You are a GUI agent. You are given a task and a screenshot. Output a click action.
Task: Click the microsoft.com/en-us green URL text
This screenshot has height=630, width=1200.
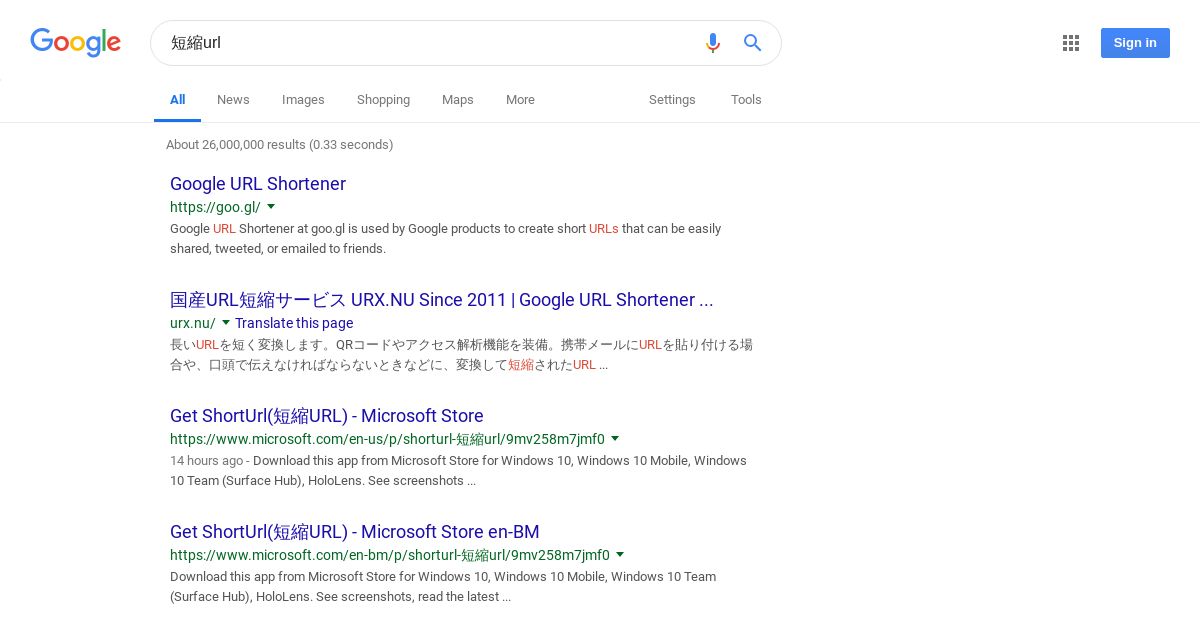387,439
